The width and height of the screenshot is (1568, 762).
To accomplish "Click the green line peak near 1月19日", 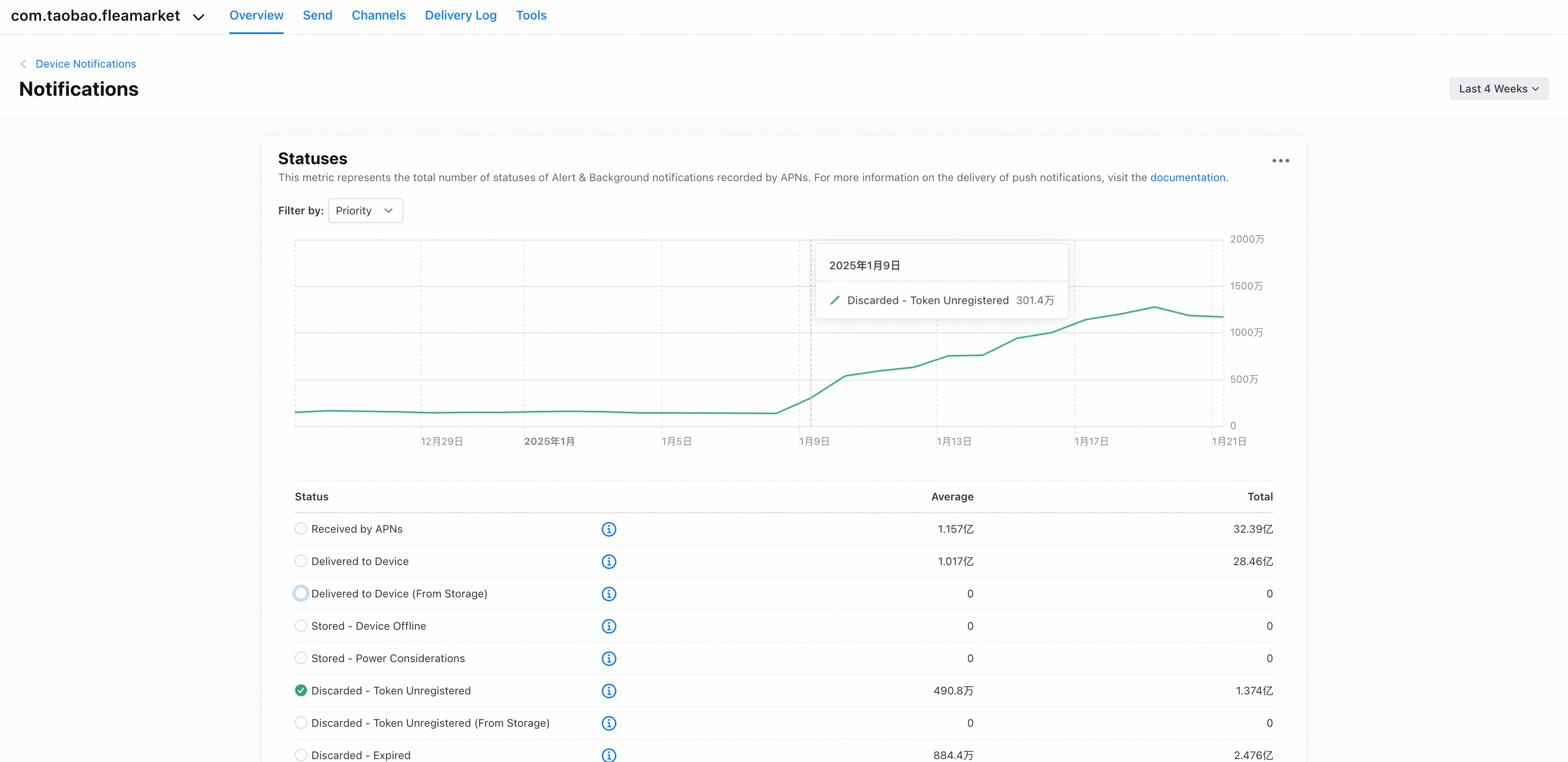I will pyautogui.click(x=1154, y=307).
